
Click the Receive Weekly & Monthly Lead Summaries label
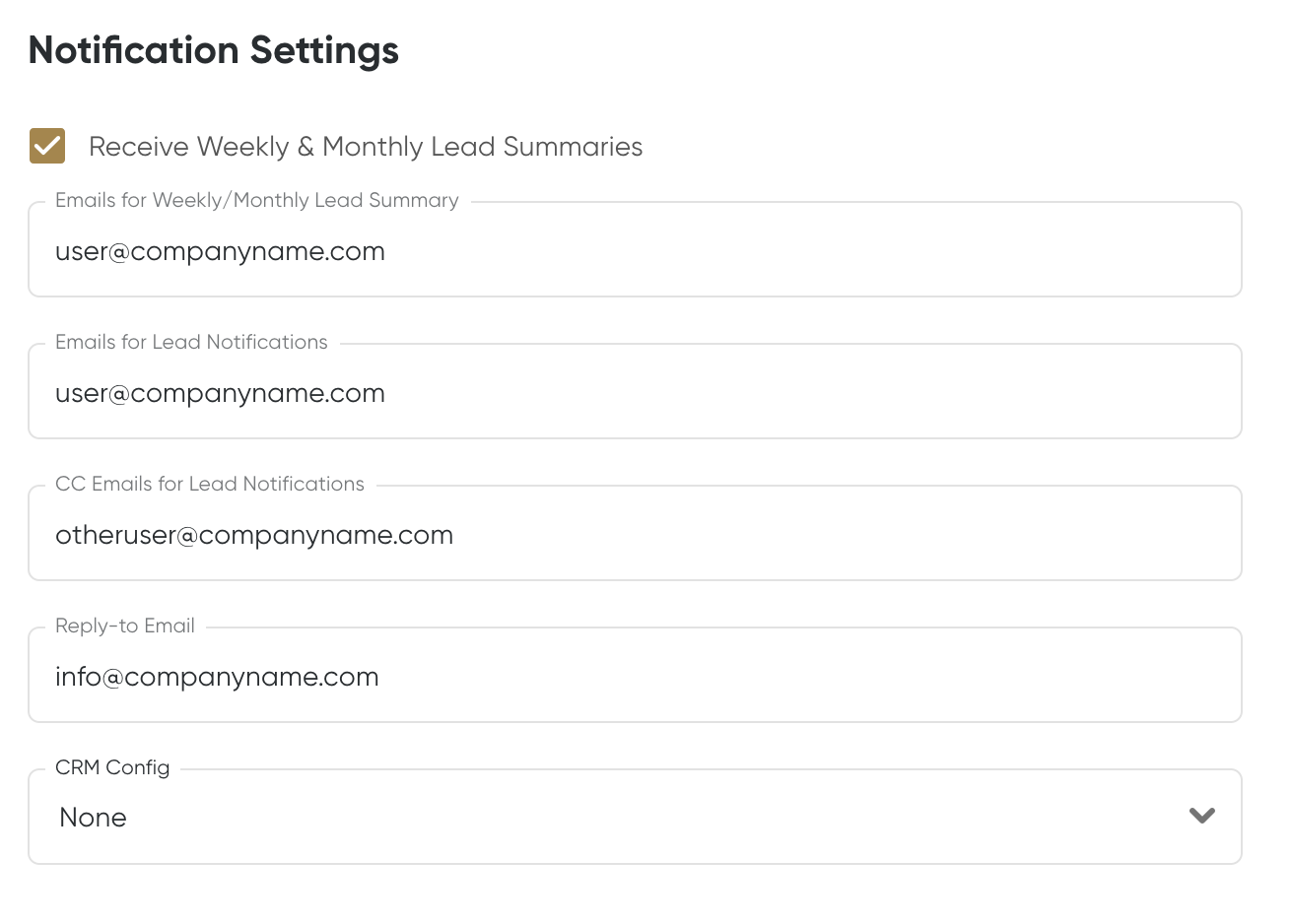[x=366, y=147]
